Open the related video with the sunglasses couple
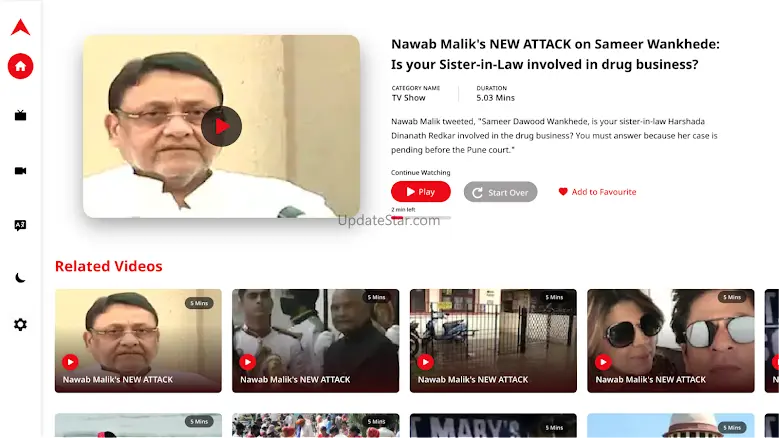Image resolution: width=779 pixels, height=438 pixels. click(671, 341)
